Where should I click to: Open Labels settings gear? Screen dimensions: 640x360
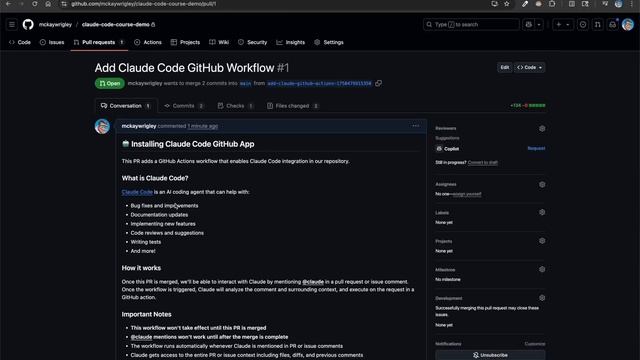pyautogui.click(x=542, y=212)
